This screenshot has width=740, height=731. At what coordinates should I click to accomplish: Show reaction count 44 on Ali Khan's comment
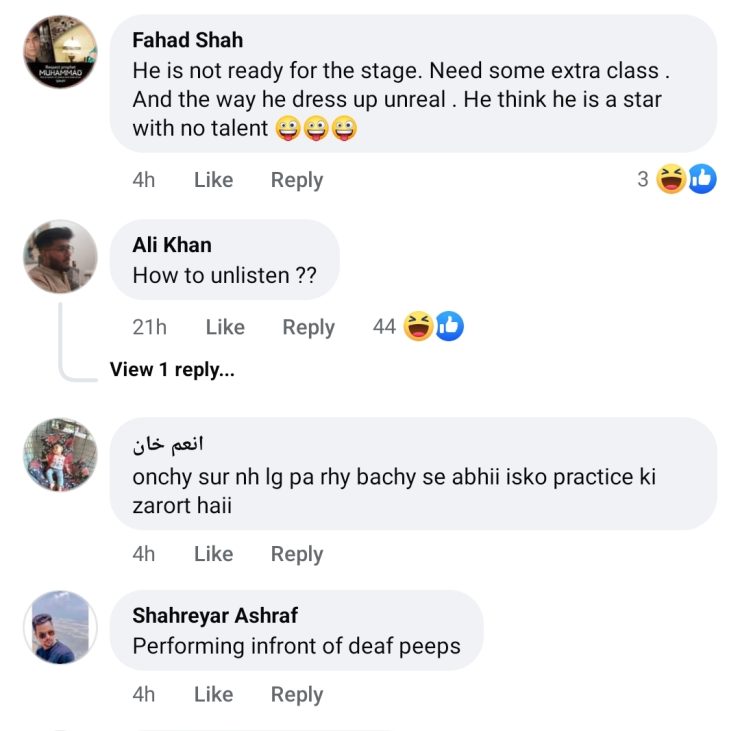coord(384,327)
